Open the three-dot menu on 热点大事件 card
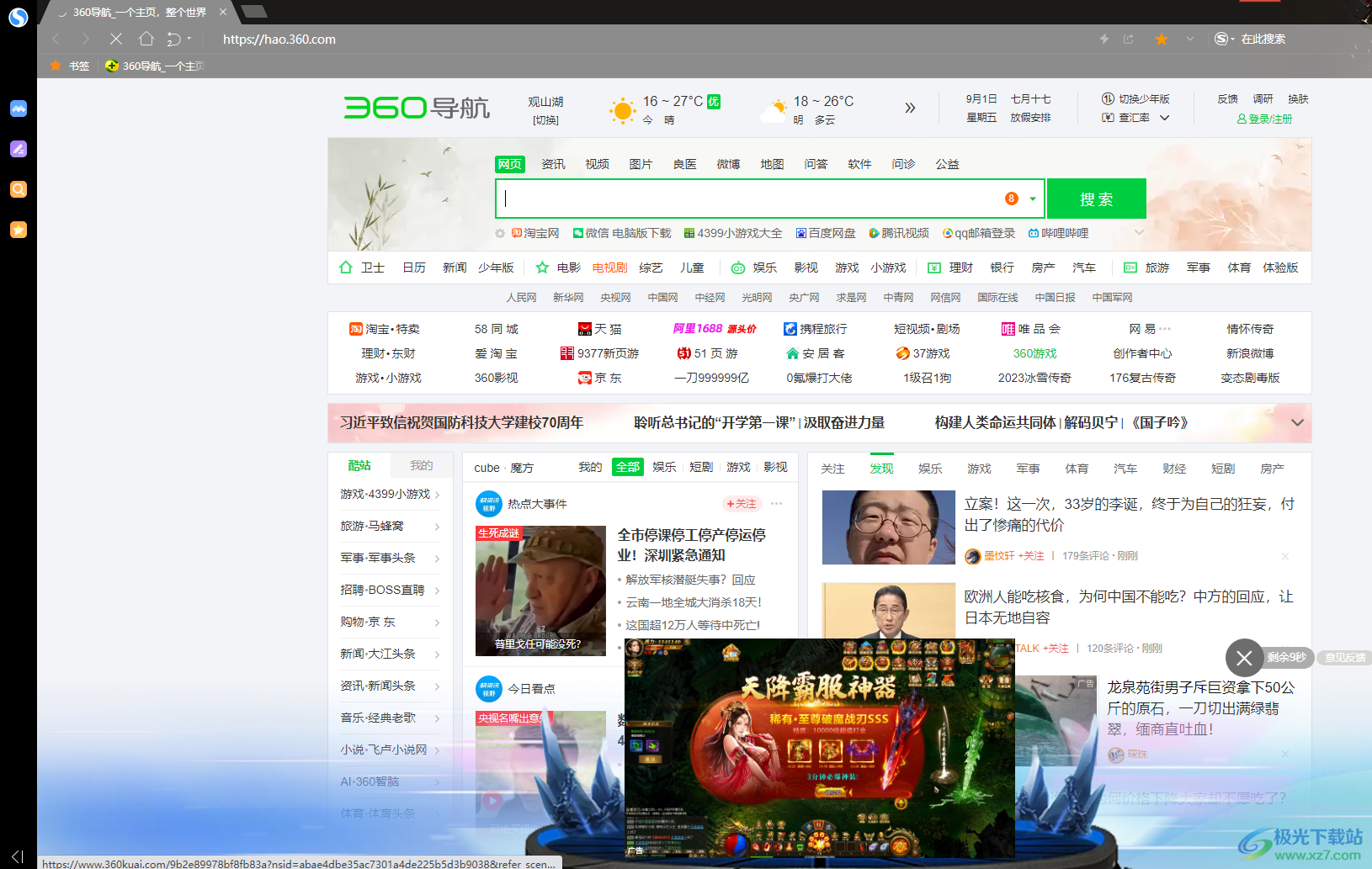1372x869 pixels. coord(777,504)
